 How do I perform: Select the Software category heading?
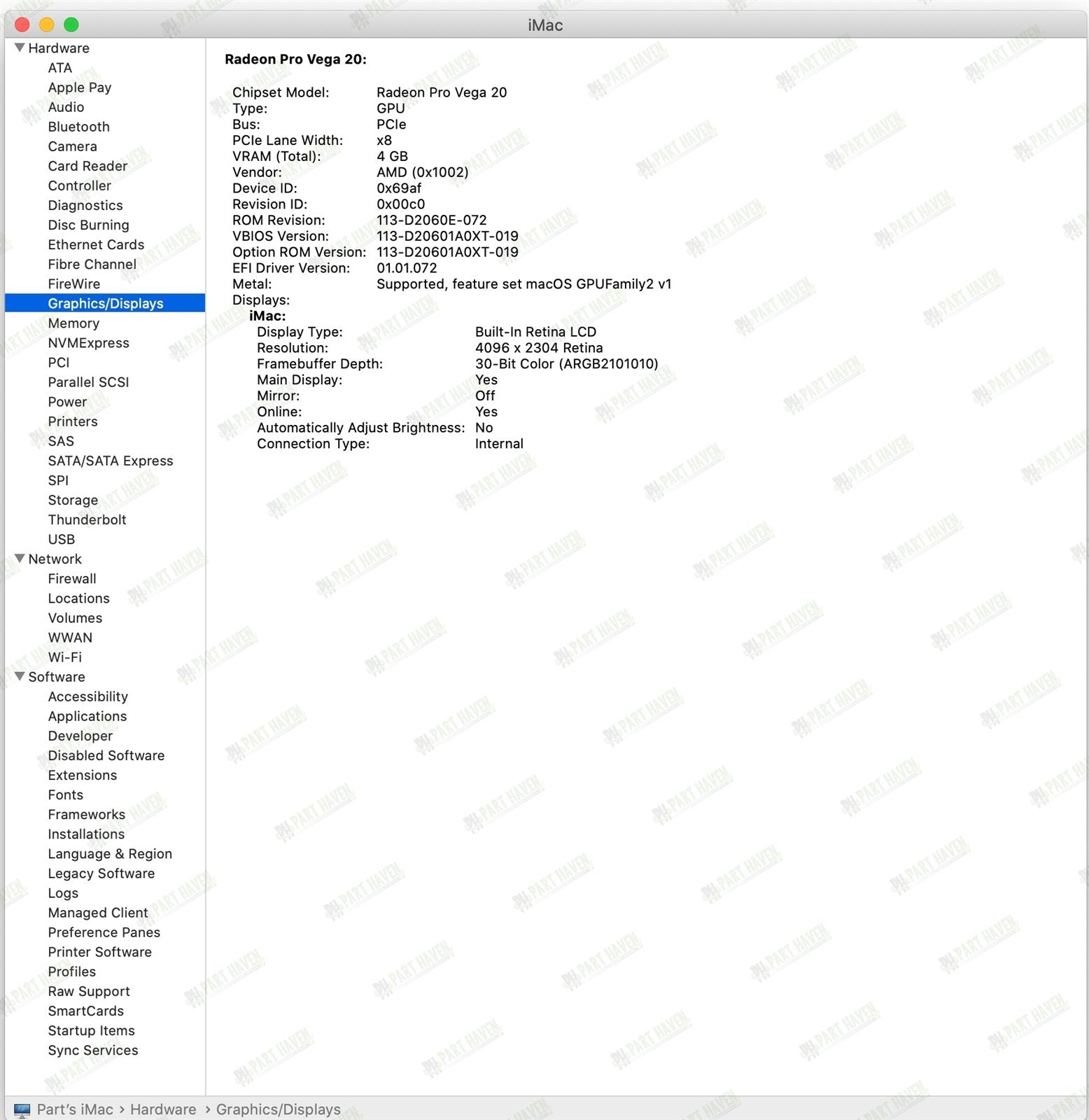click(57, 677)
